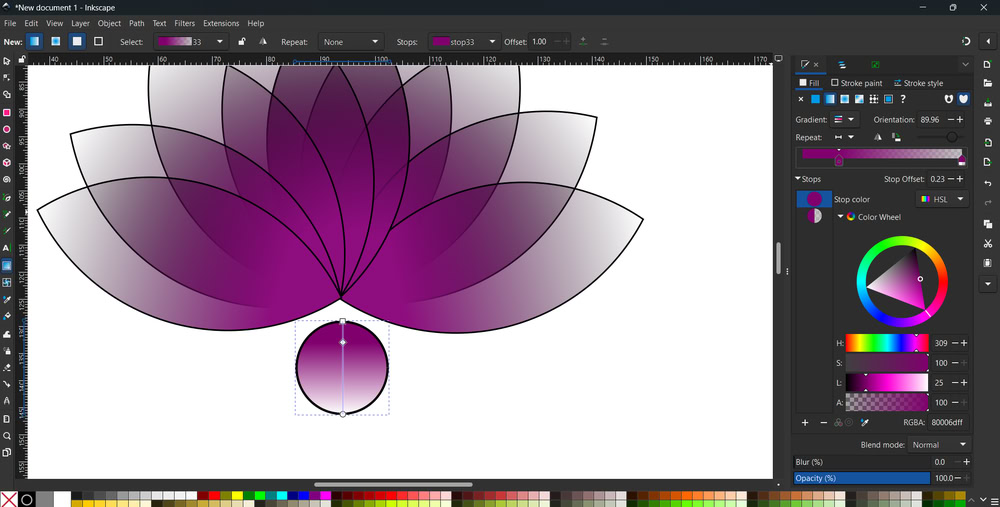Image resolution: width=1000 pixels, height=507 pixels.
Task: Click the Undo arrow icon
Action: (987, 184)
